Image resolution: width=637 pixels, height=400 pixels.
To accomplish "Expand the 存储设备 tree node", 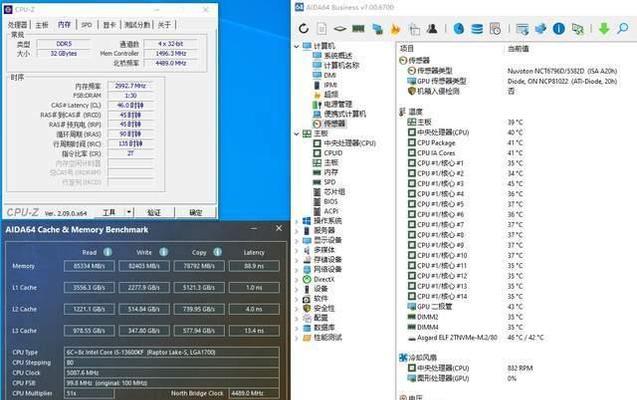I will click(x=297, y=260).
